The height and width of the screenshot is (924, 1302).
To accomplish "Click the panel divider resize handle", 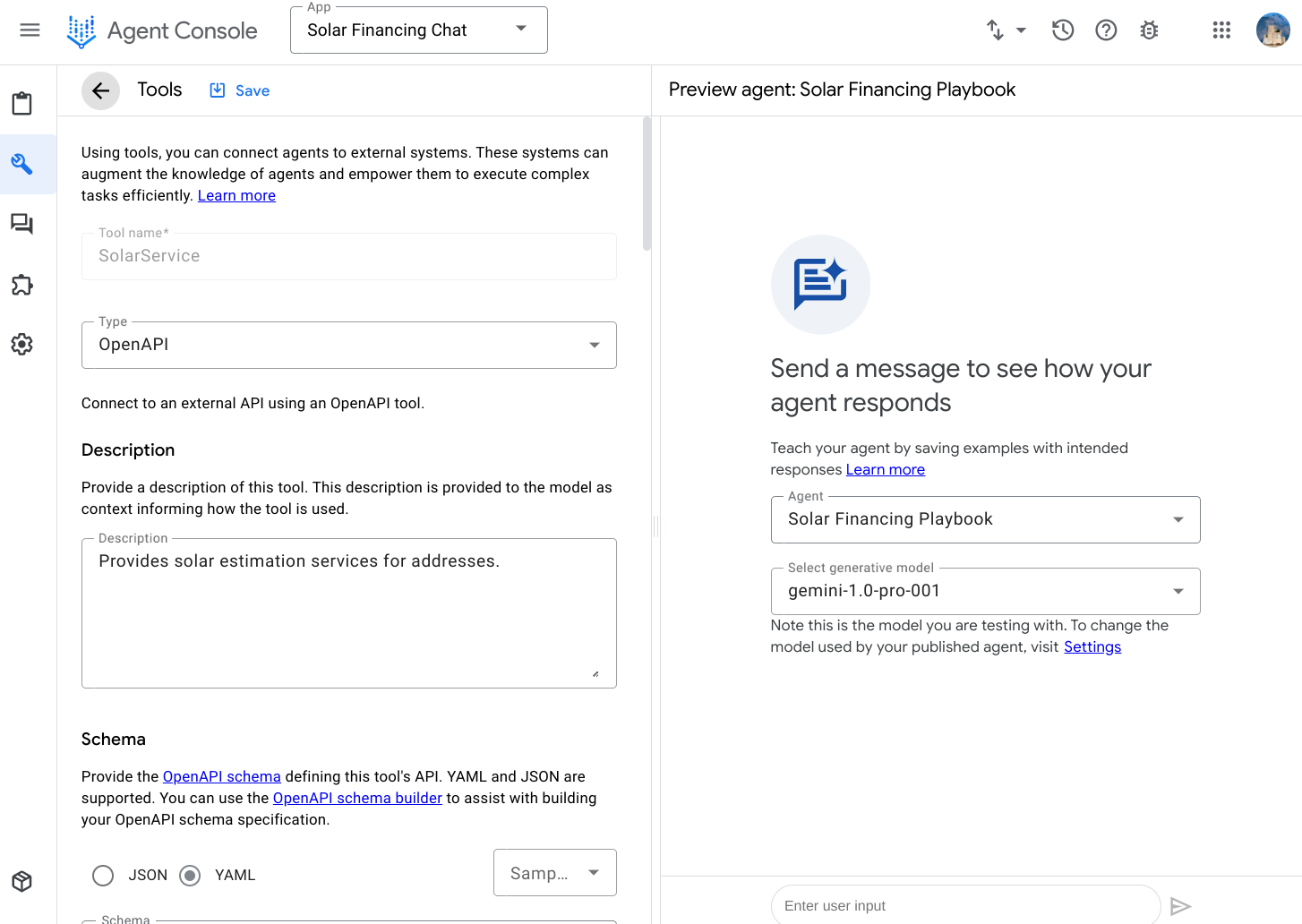I will coord(656,526).
